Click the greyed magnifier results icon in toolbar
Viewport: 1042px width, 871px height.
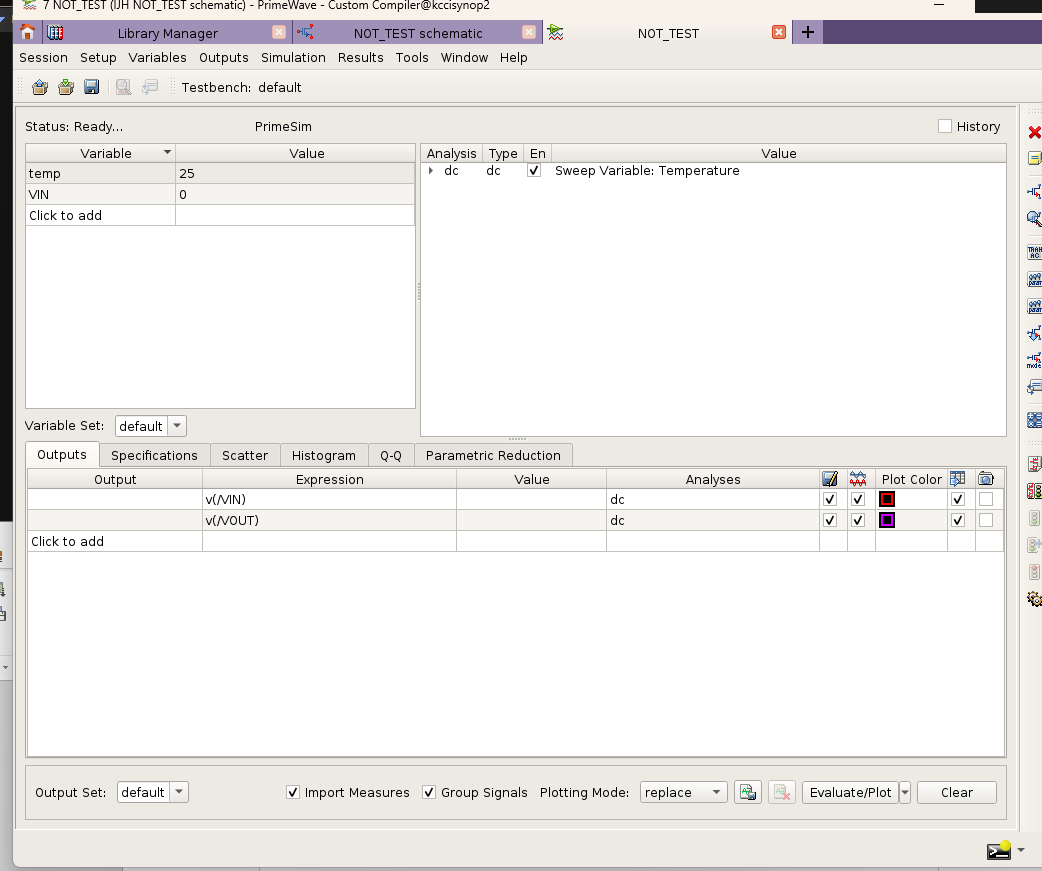click(124, 87)
